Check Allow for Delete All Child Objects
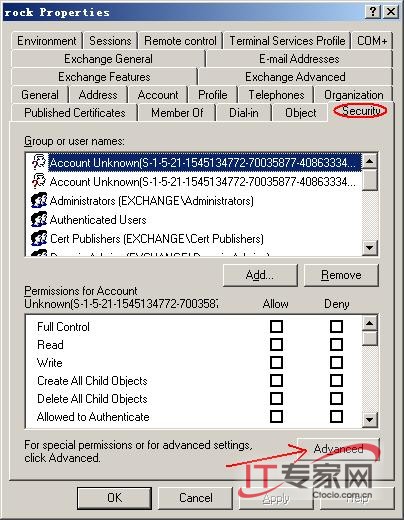 276,398
